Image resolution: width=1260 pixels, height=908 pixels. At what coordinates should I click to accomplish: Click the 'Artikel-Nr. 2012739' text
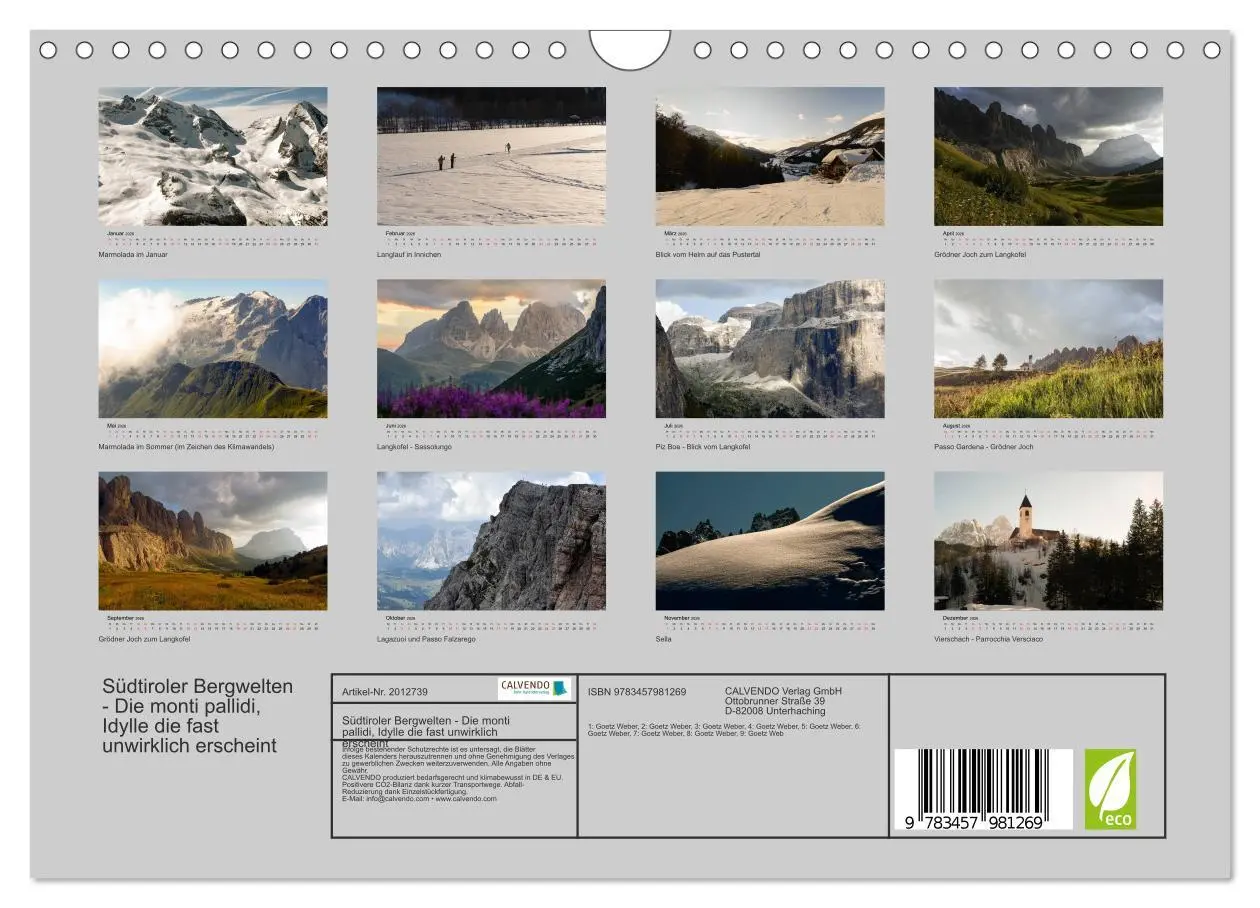(385, 691)
